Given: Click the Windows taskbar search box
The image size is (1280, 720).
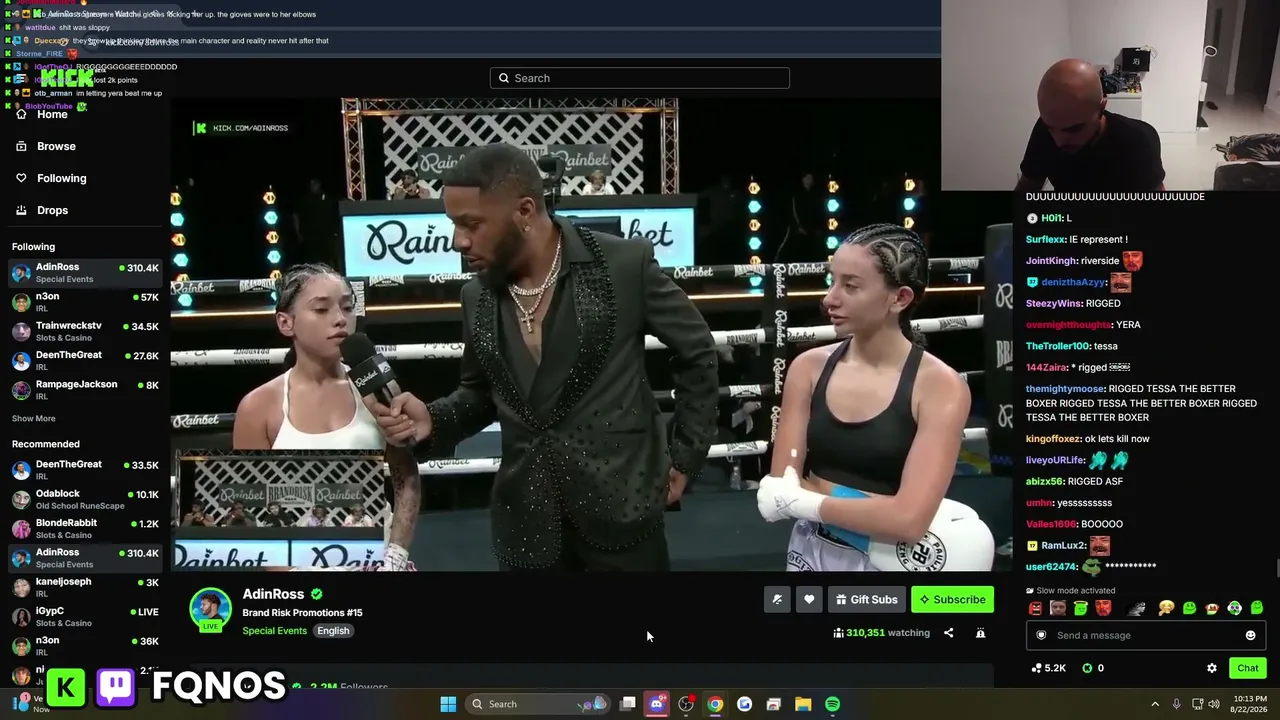Looking at the screenshot, I should click(x=537, y=704).
